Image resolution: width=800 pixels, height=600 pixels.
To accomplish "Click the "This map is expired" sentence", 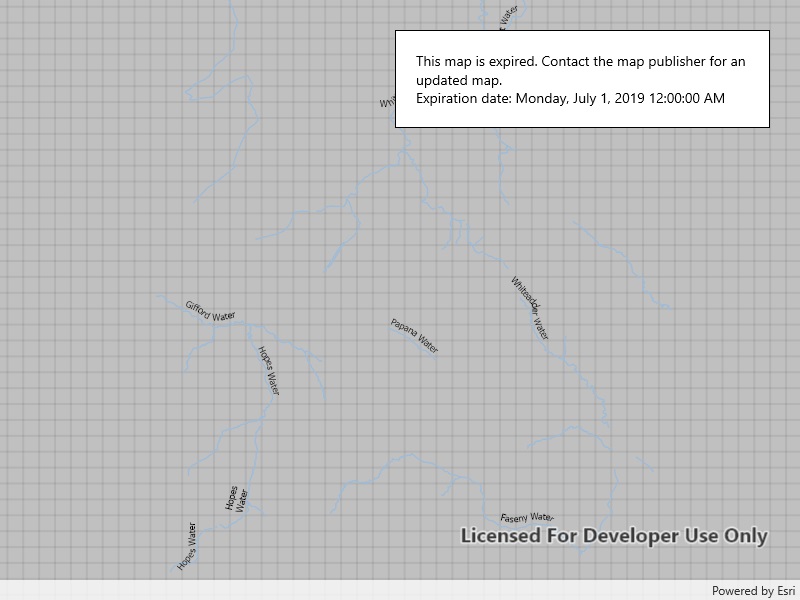I will pyautogui.click(x=477, y=61).
